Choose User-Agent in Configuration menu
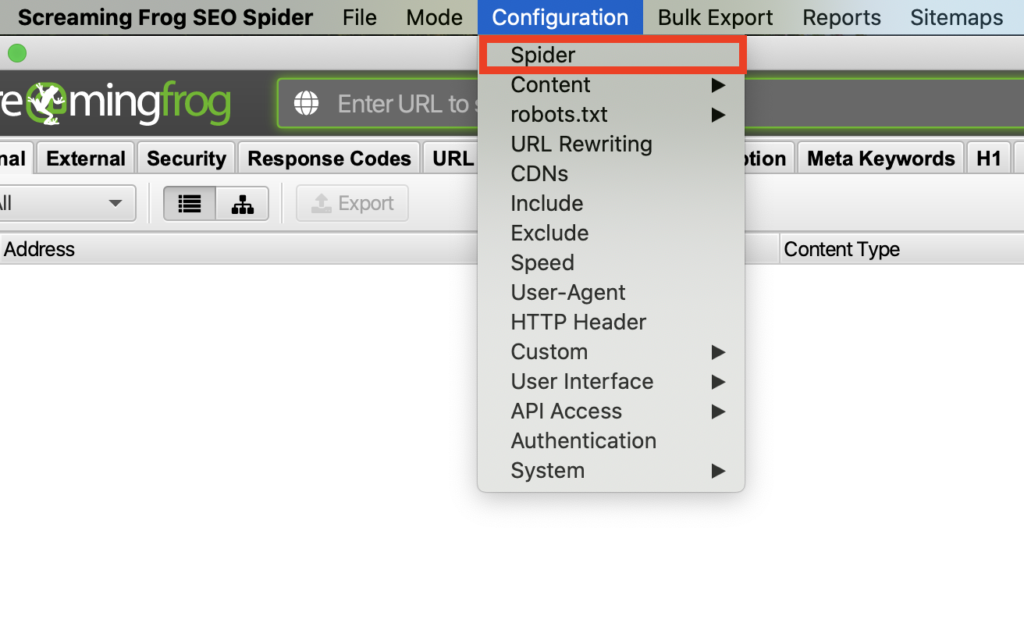The width and height of the screenshot is (1024, 620). (568, 293)
